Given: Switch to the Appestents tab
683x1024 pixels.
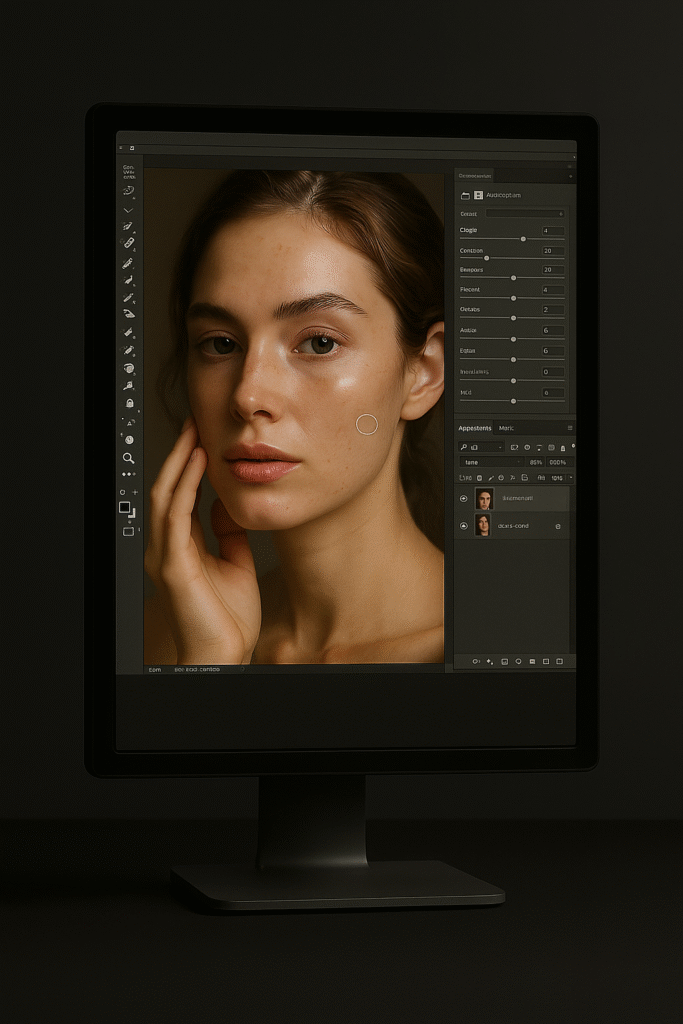Looking at the screenshot, I should (474, 428).
